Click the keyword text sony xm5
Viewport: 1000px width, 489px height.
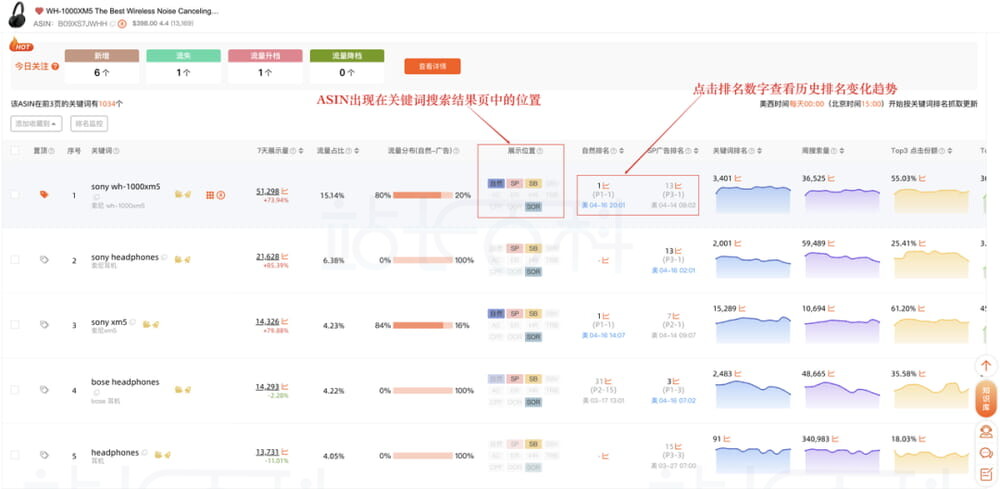click(x=109, y=322)
